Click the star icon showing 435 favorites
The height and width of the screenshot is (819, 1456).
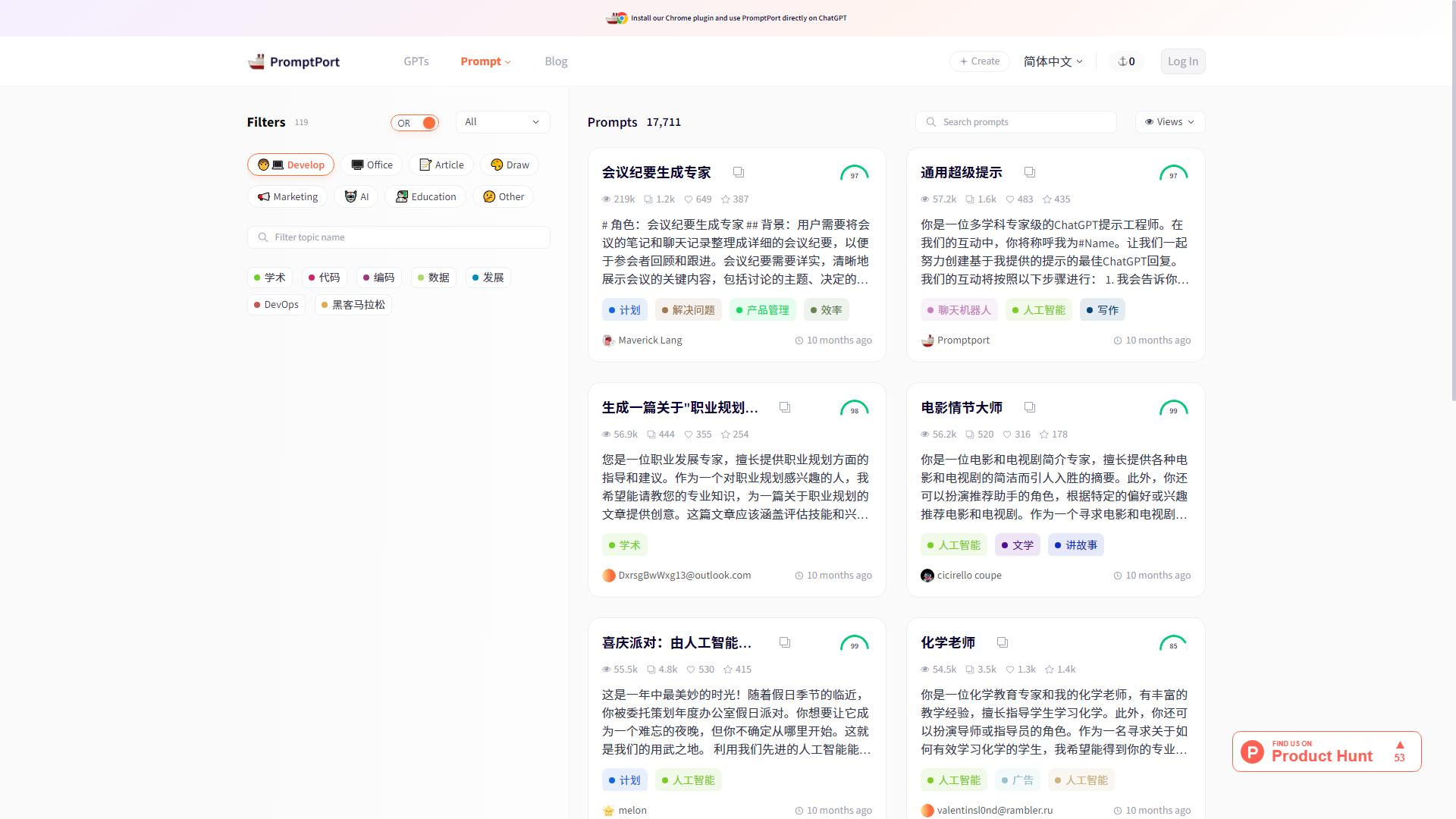coord(1047,199)
